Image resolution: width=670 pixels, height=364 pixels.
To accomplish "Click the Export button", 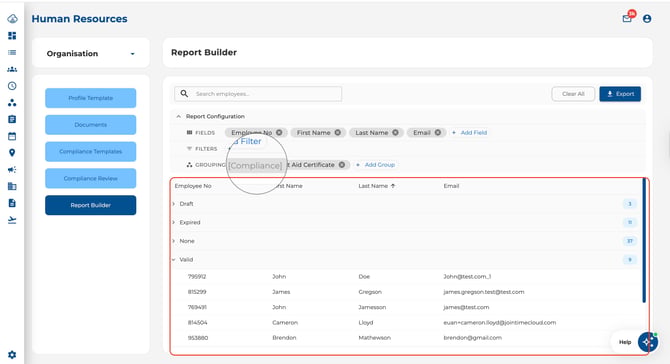I will point(620,94).
